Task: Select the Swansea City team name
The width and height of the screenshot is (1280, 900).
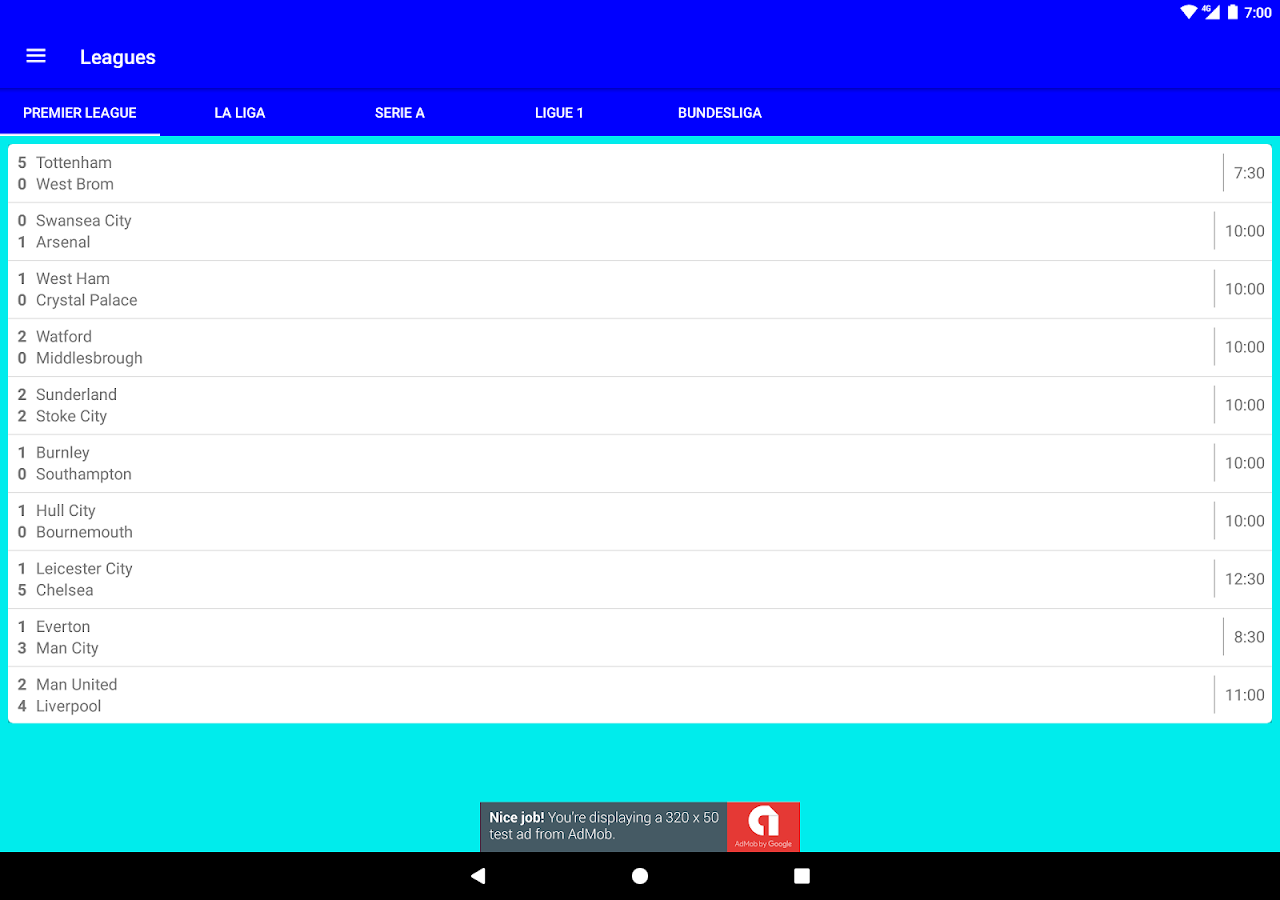Action: tap(84, 221)
